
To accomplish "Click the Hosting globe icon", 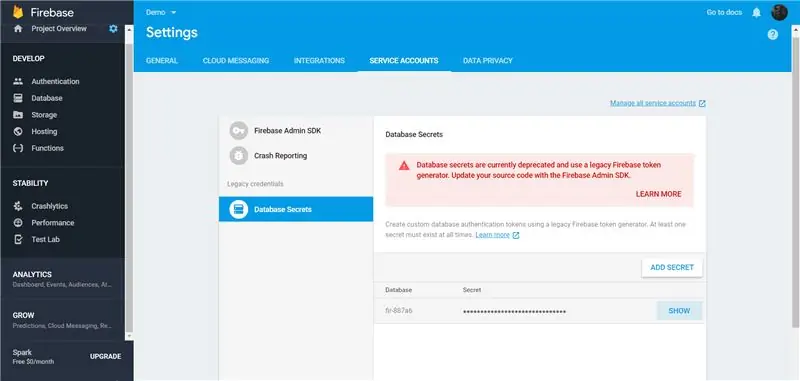I will tap(18, 132).
